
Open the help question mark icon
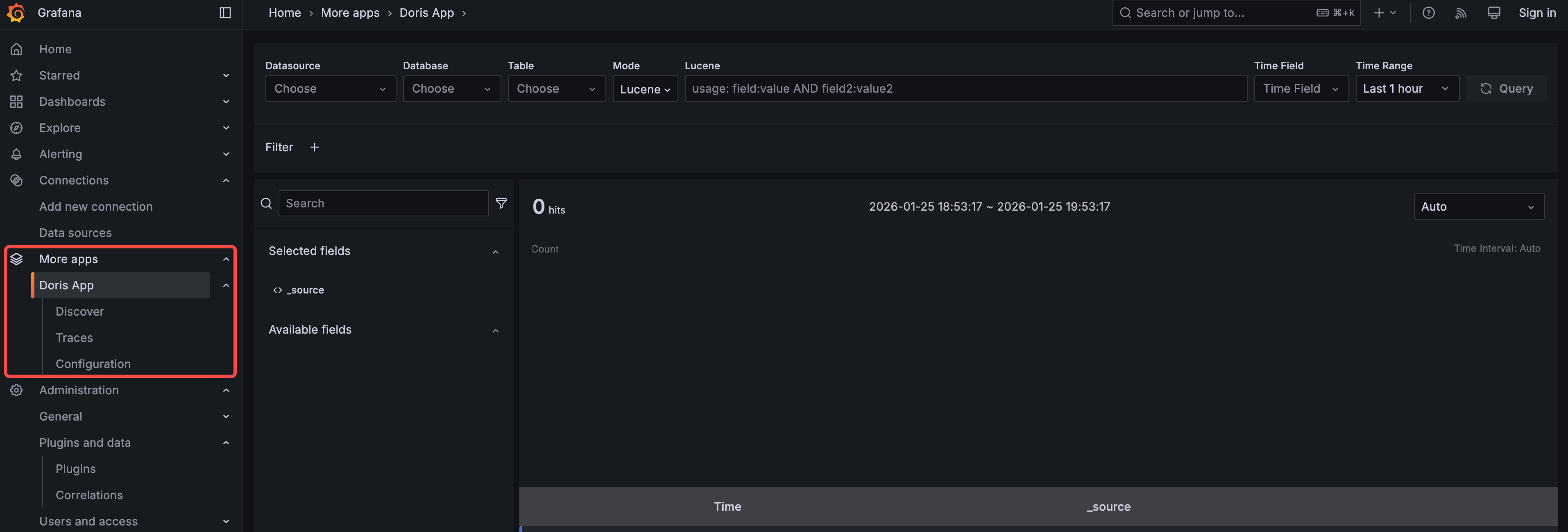pos(1428,13)
